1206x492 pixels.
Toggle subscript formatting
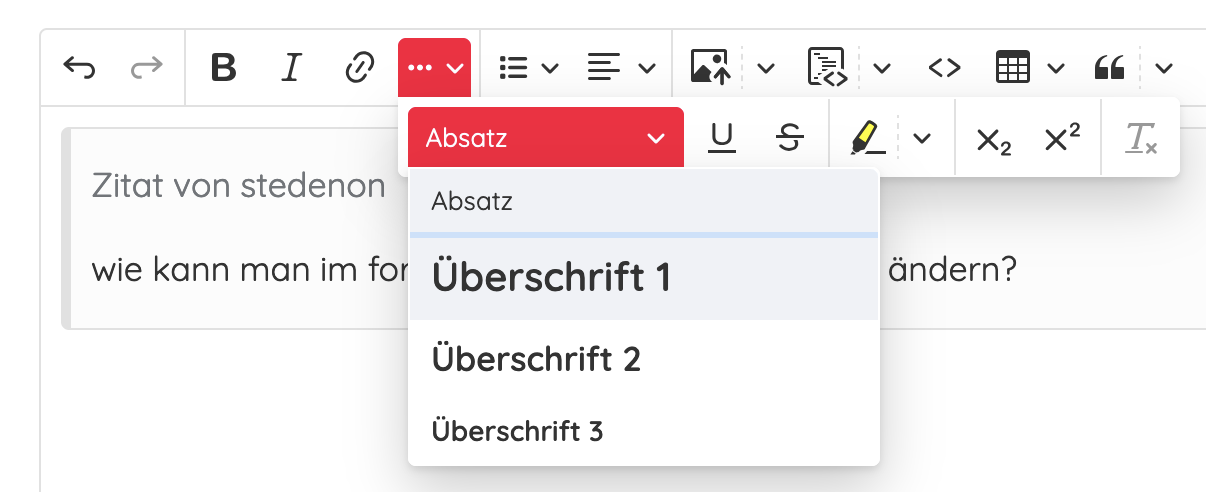[x=993, y=140]
